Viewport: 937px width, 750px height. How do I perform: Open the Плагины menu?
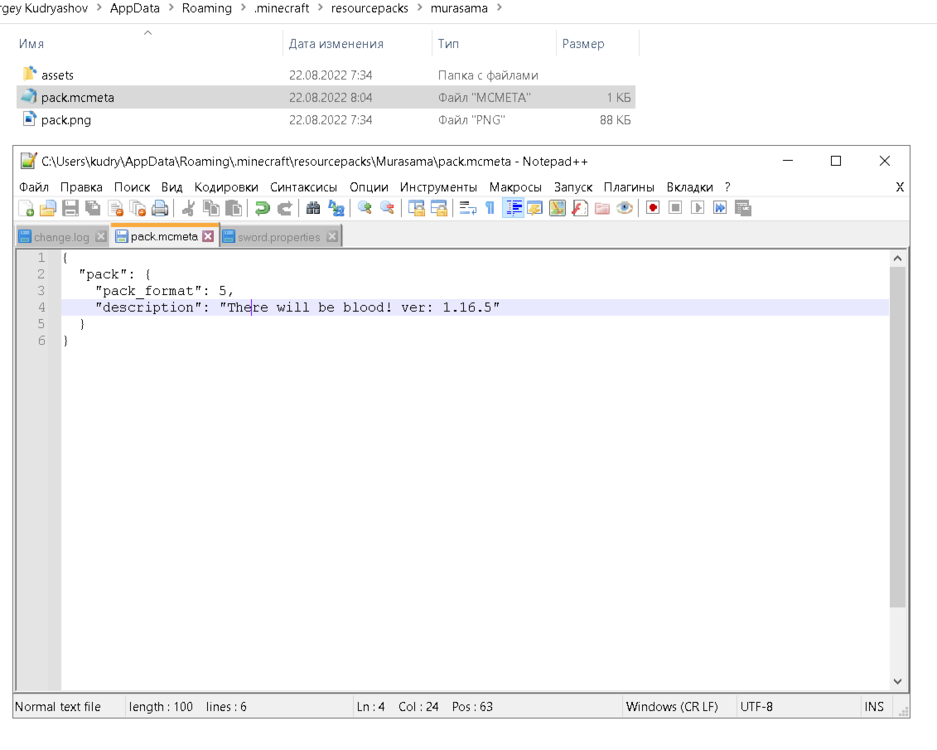pyautogui.click(x=629, y=187)
